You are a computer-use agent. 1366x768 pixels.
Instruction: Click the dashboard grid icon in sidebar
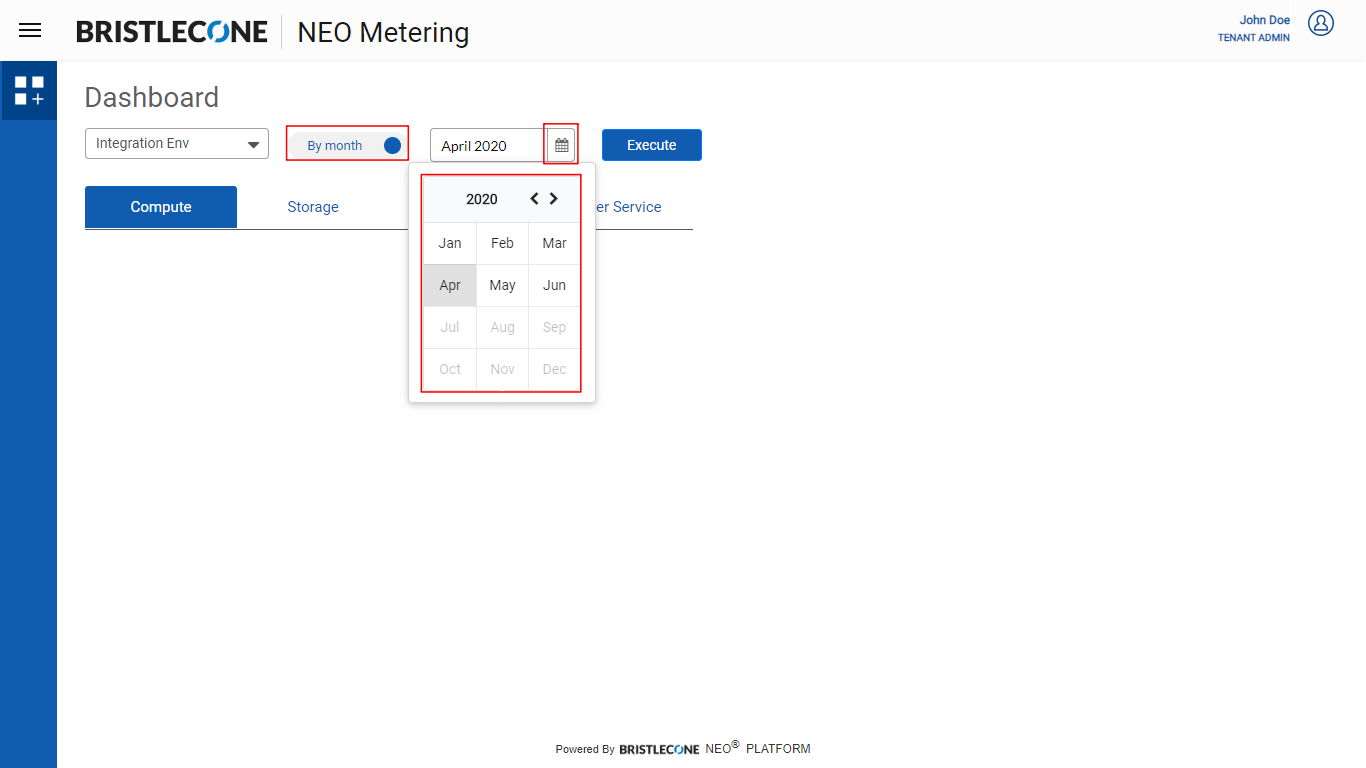pos(29,91)
